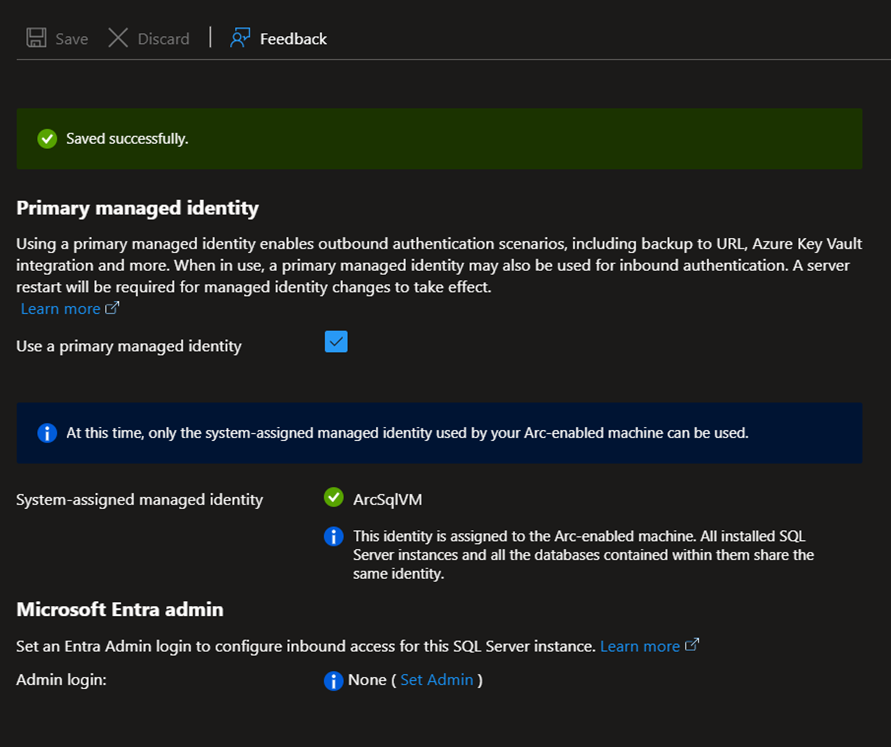
Task: Click the Microsoft Entra admin heading
Action: [x=120, y=609]
